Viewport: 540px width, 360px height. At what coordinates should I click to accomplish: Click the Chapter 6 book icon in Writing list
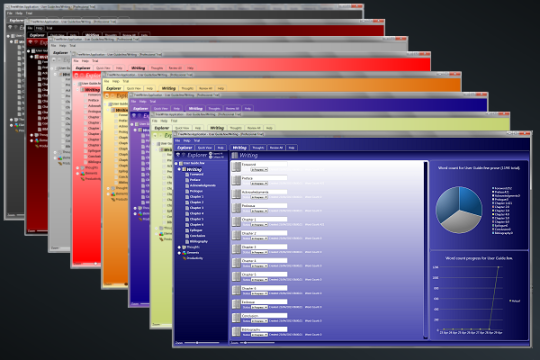pyautogui.click(x=236, y=291)
